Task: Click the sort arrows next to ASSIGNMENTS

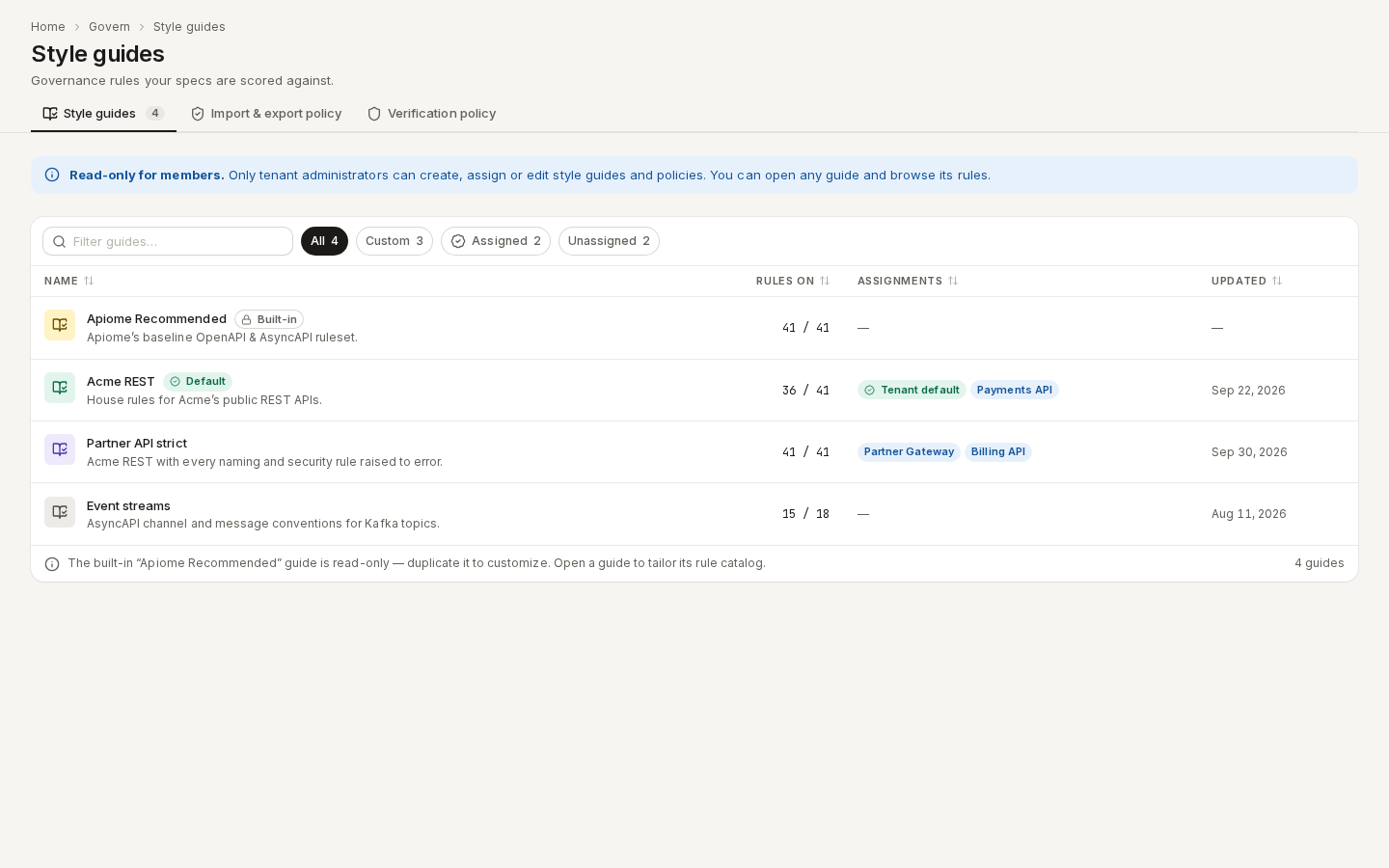Action: point(953,281)
